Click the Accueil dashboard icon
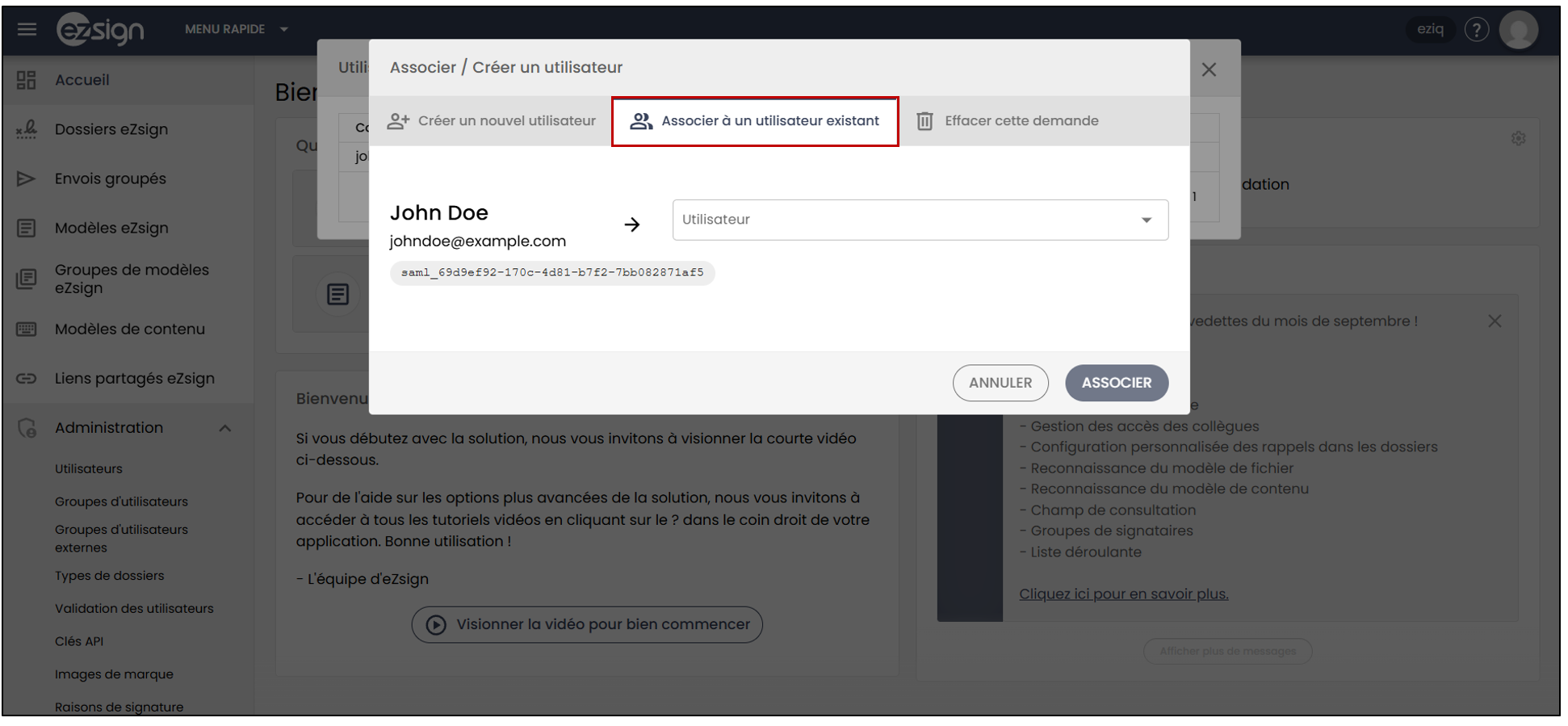 (27, 80)
